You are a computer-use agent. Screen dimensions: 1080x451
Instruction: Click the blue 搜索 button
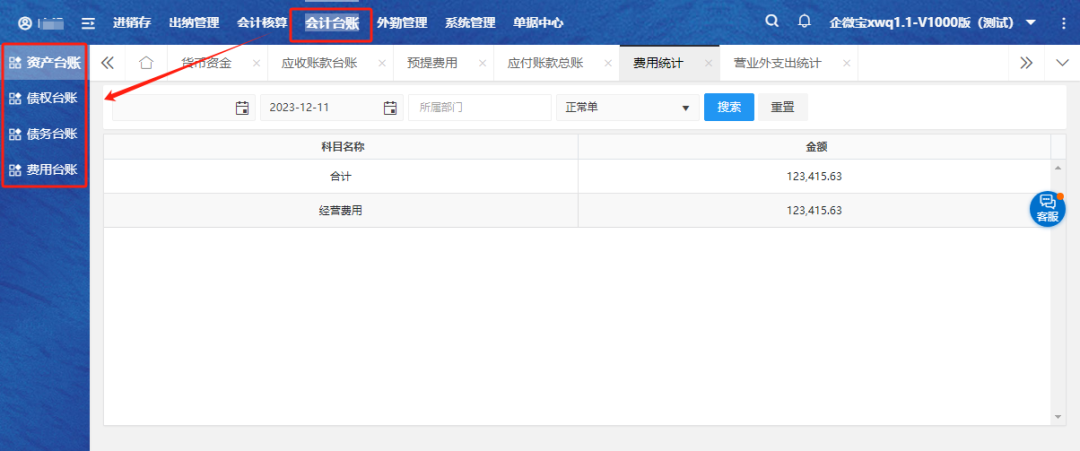coord(729,107)
